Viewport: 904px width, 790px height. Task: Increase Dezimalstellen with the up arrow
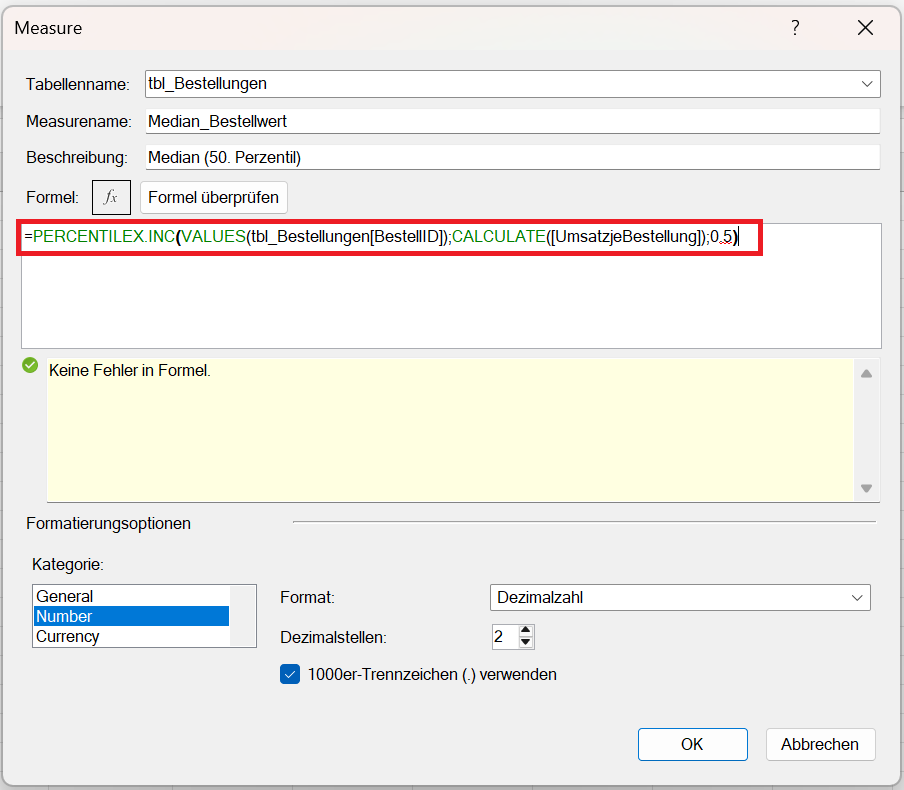coord(527,630)
